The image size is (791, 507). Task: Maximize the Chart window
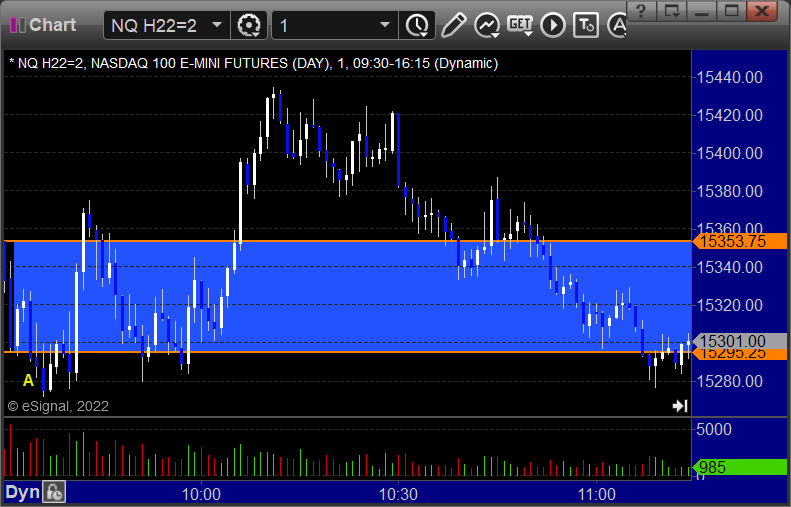(x=731, y=10)
